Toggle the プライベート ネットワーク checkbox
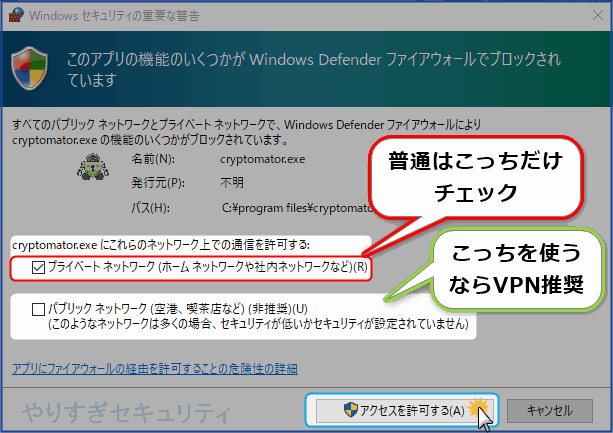This screenshot has width=613, height=433. tap(38, 268)
